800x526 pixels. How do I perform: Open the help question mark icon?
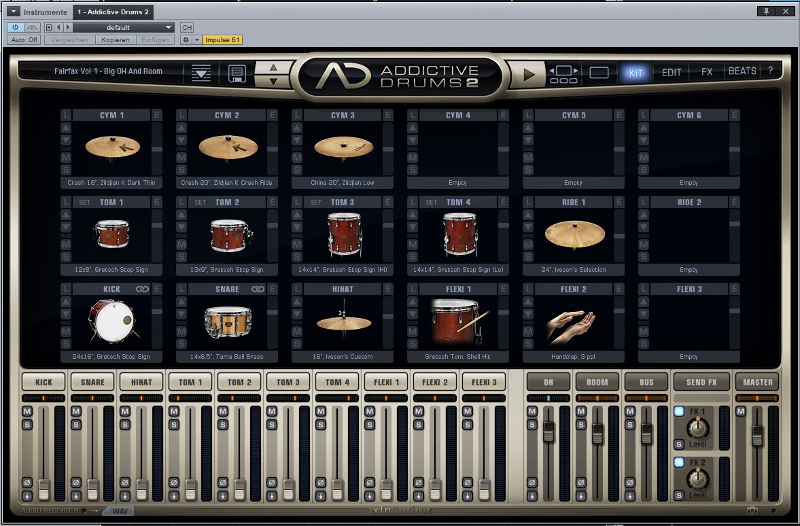click(770, 71)
